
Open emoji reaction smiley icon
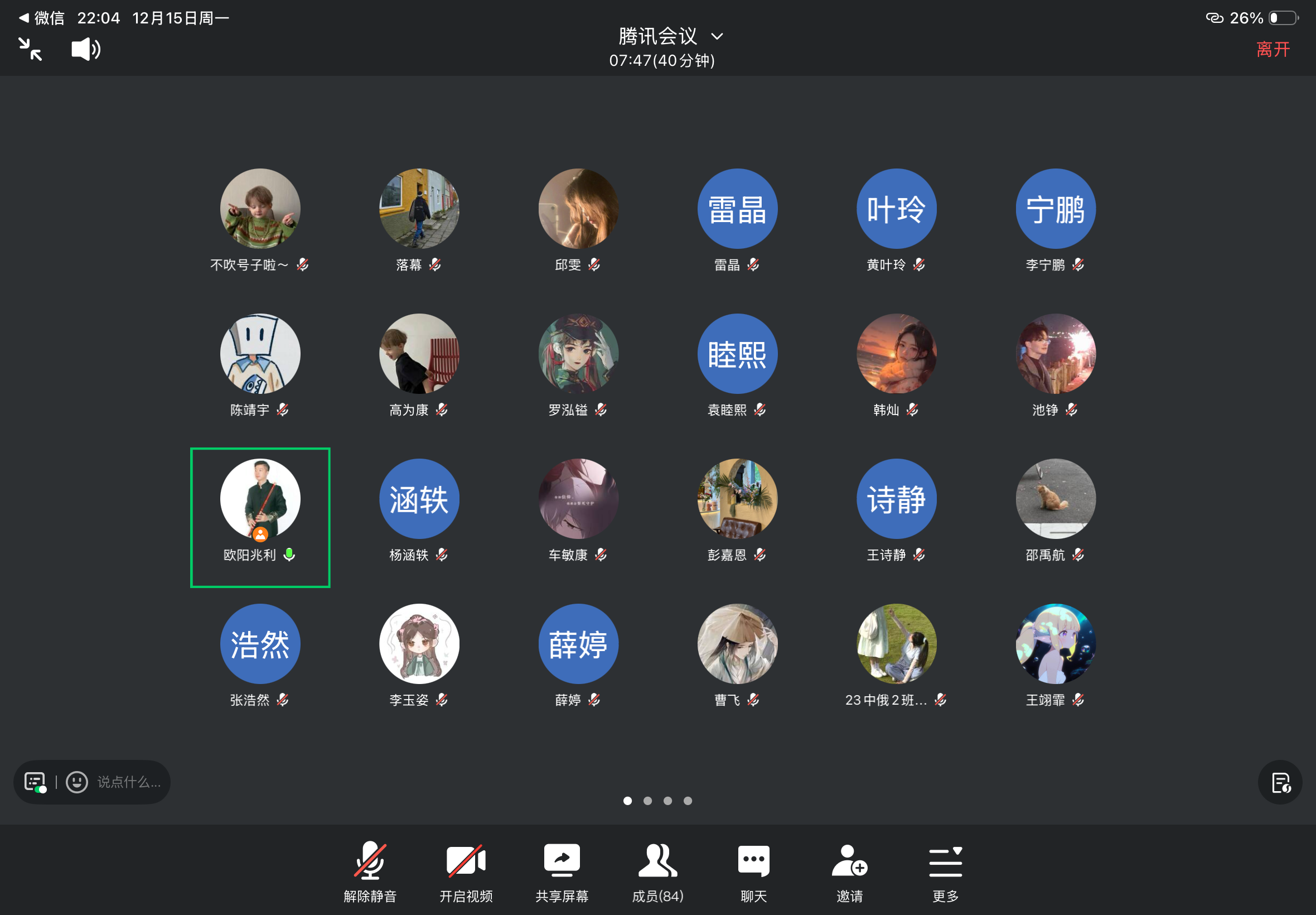tap(77, 782)
